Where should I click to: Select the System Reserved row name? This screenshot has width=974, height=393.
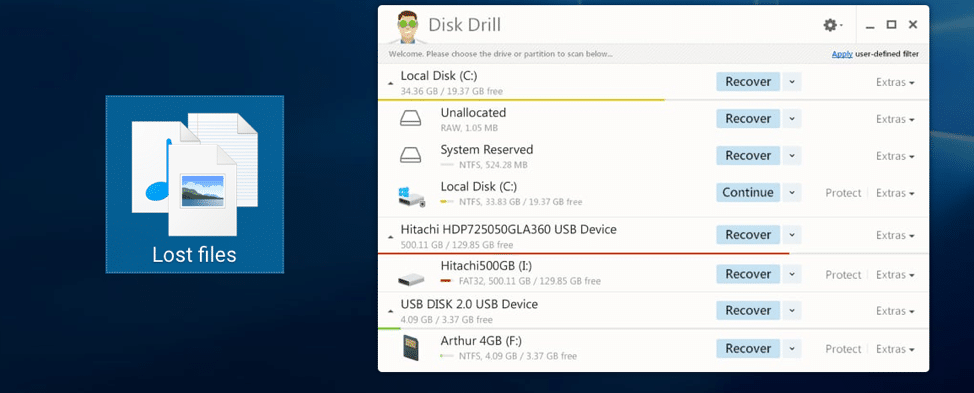point(487,150)
